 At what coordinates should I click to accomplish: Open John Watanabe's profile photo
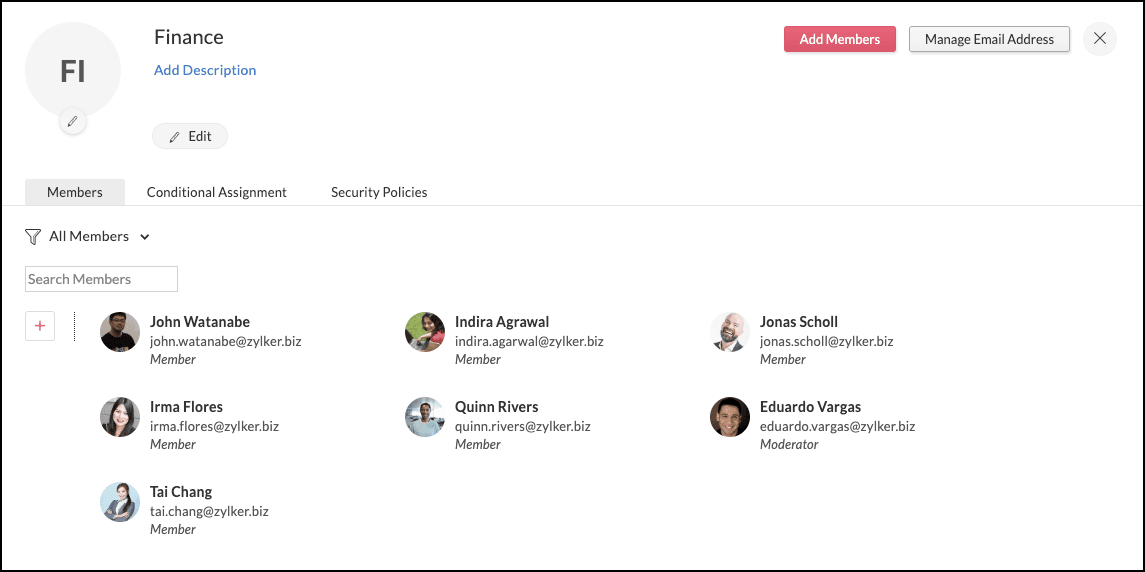coord(120,332)
